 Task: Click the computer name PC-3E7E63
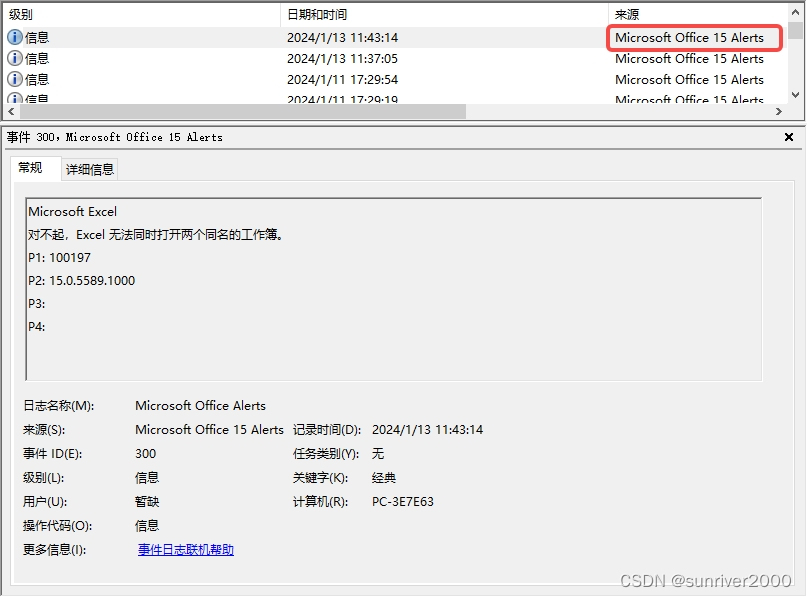[402, 502]
